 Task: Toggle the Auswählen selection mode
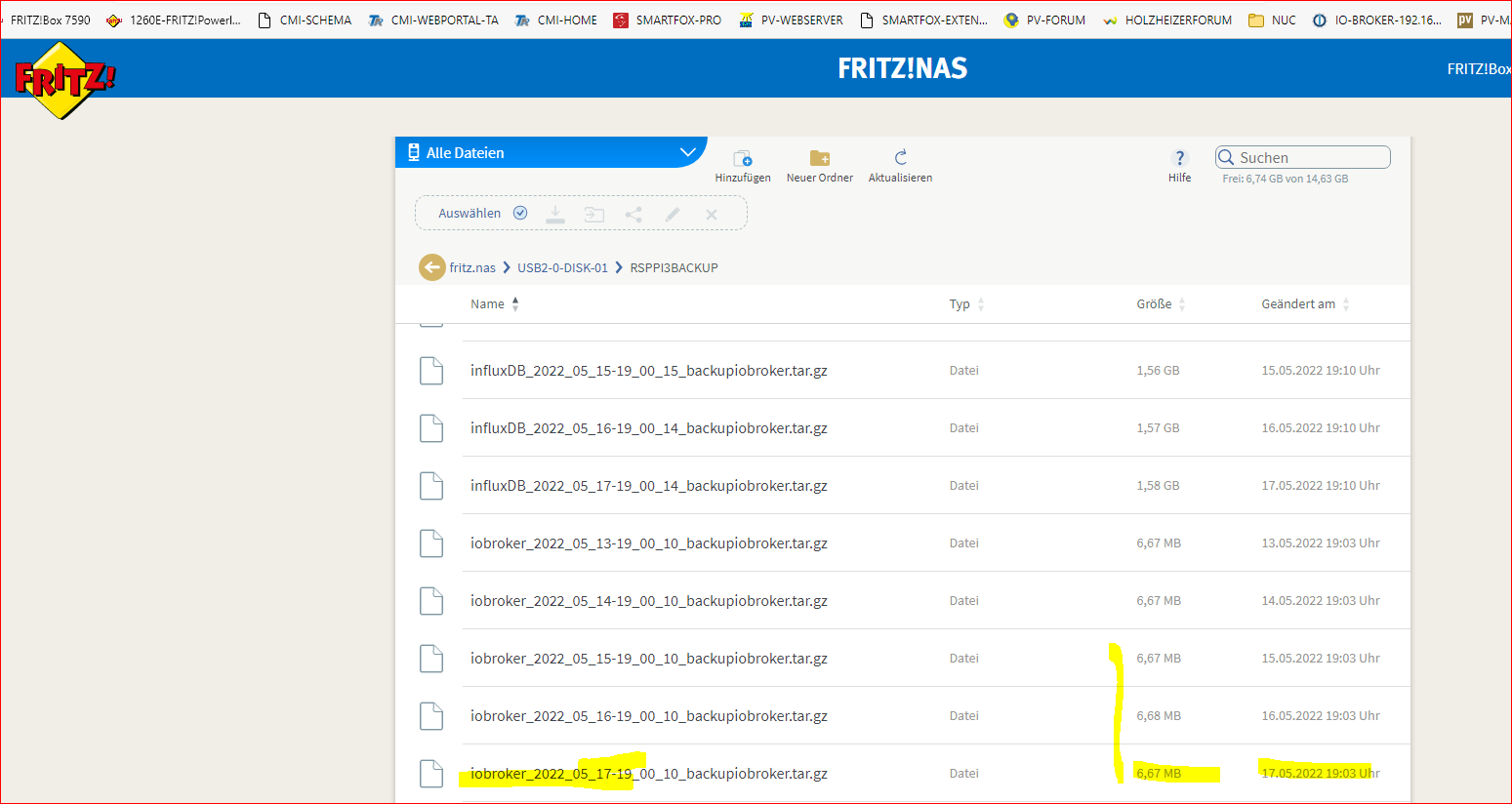pyautogui.click(x=482, y=214)
